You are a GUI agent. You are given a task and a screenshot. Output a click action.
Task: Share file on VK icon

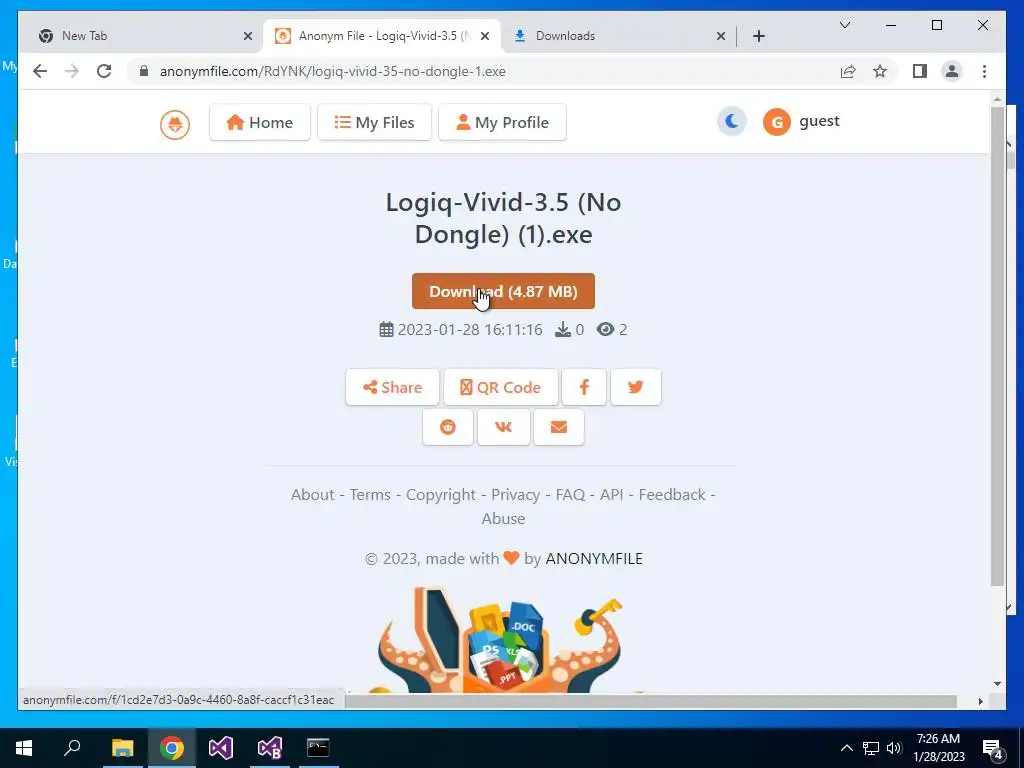pyautogui.click(x=504, y=427)
